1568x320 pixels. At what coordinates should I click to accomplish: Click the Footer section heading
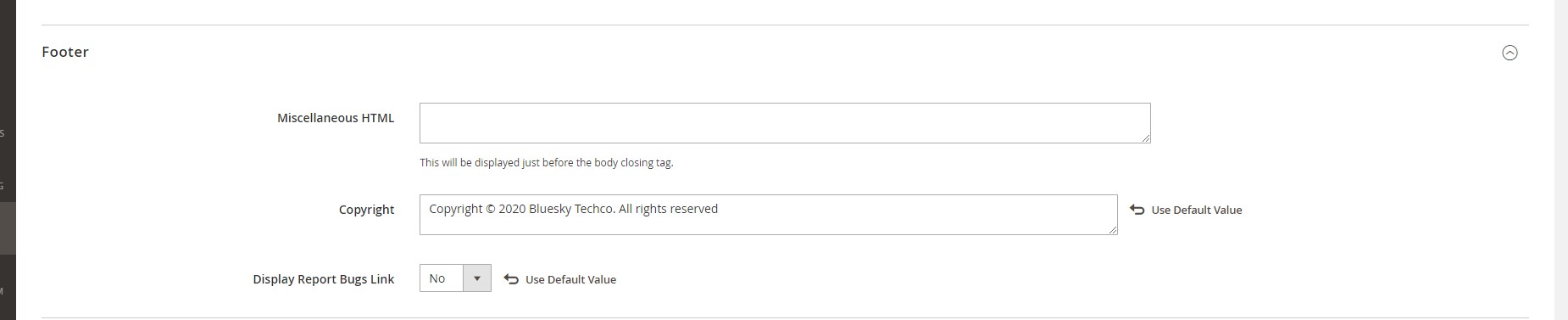click(x=65, y=52)
